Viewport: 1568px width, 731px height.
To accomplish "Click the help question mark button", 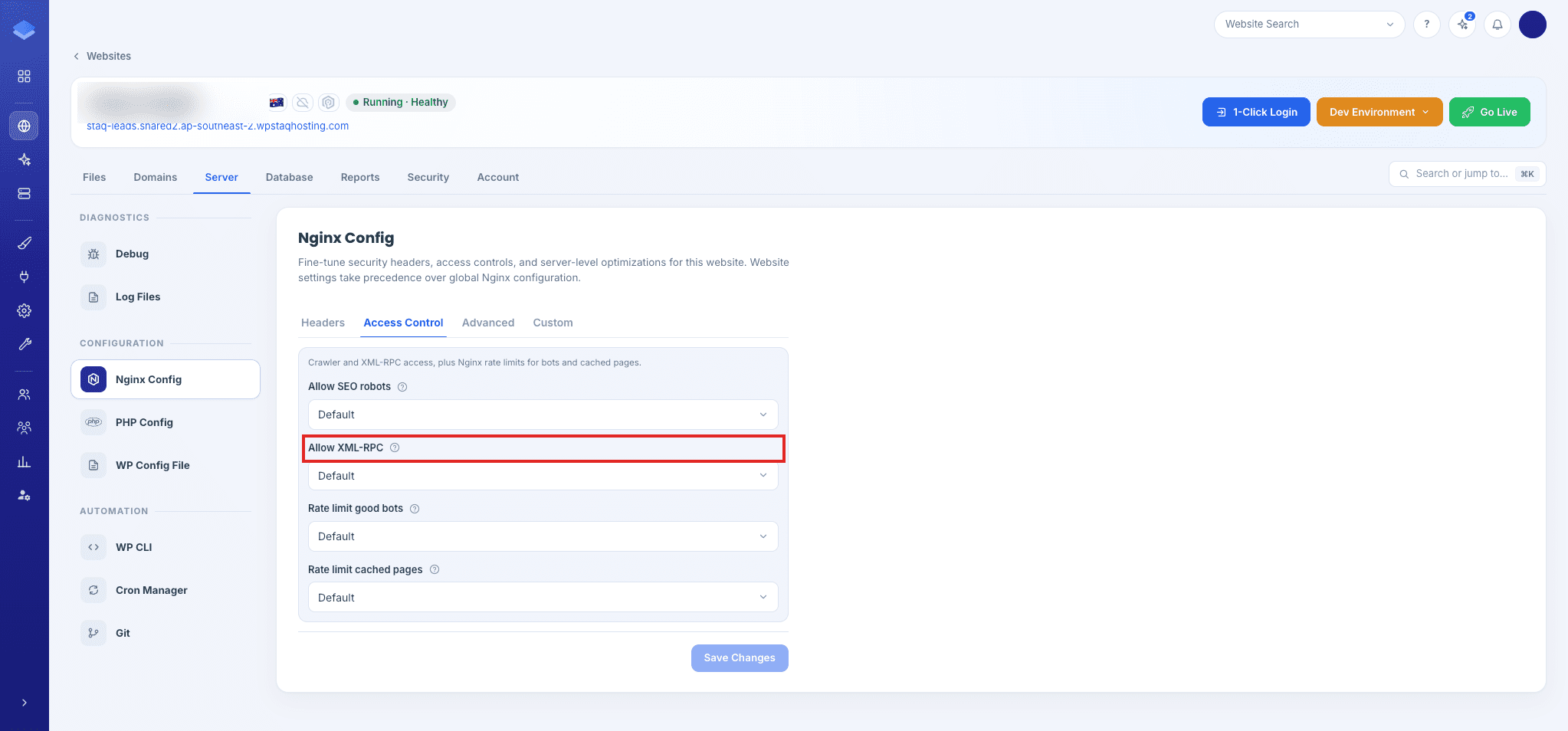I will [x=1426, y=25].
